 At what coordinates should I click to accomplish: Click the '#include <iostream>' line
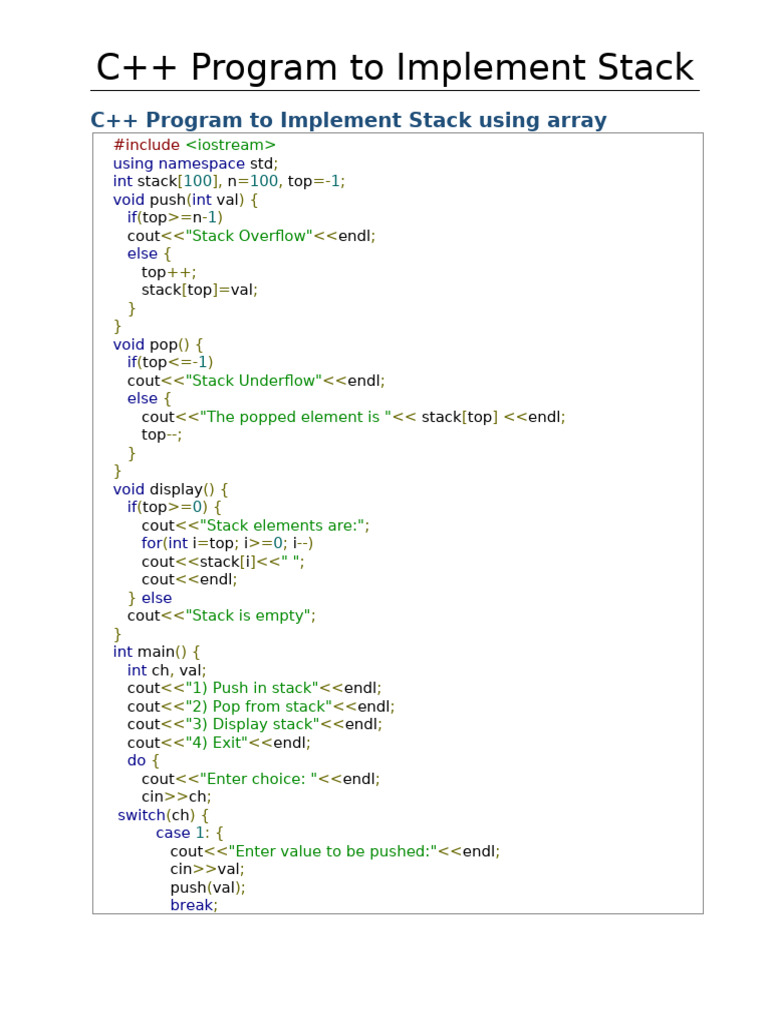coord(195,145)
